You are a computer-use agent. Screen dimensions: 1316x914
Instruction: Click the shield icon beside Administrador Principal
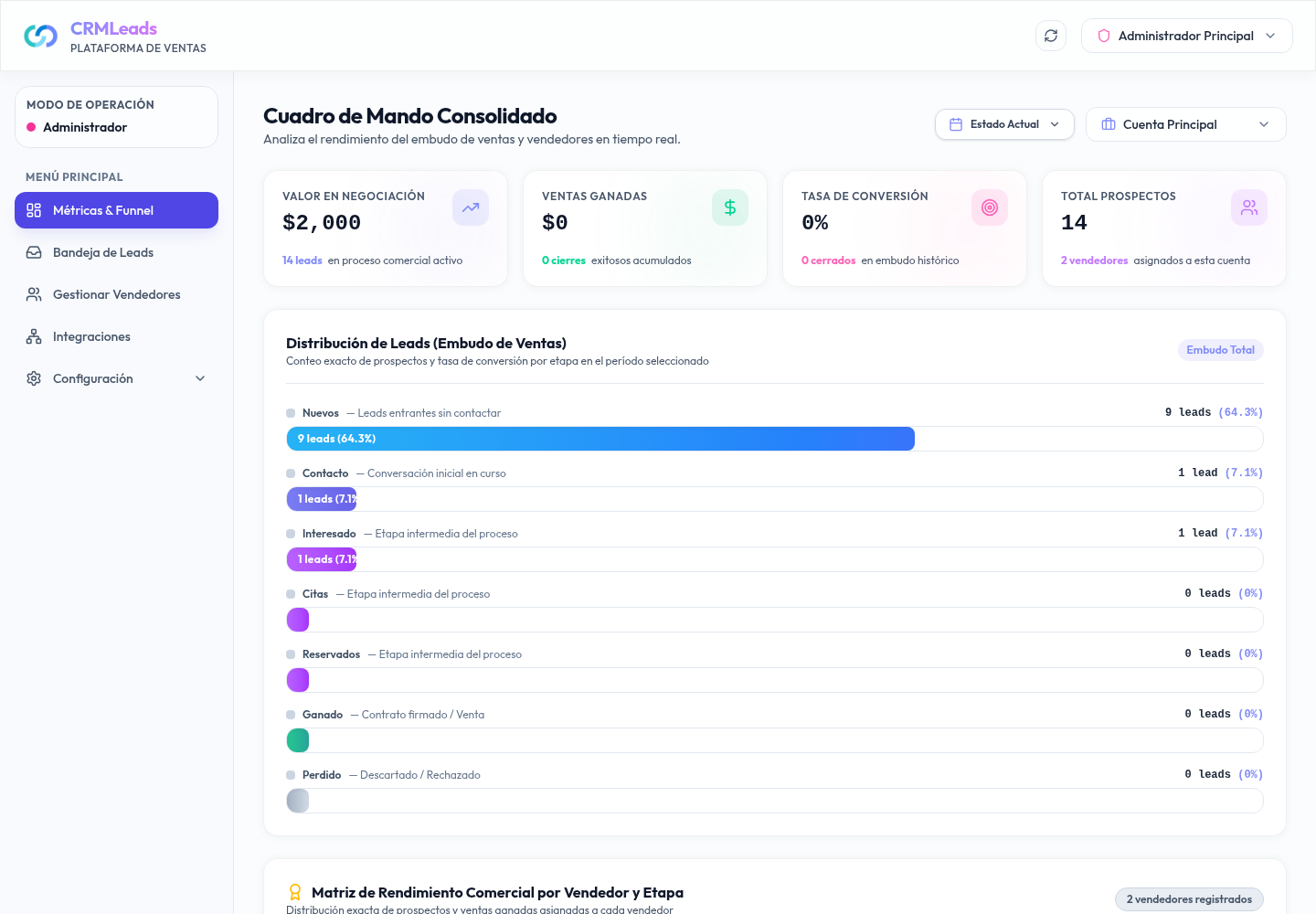coord(1104,36)
